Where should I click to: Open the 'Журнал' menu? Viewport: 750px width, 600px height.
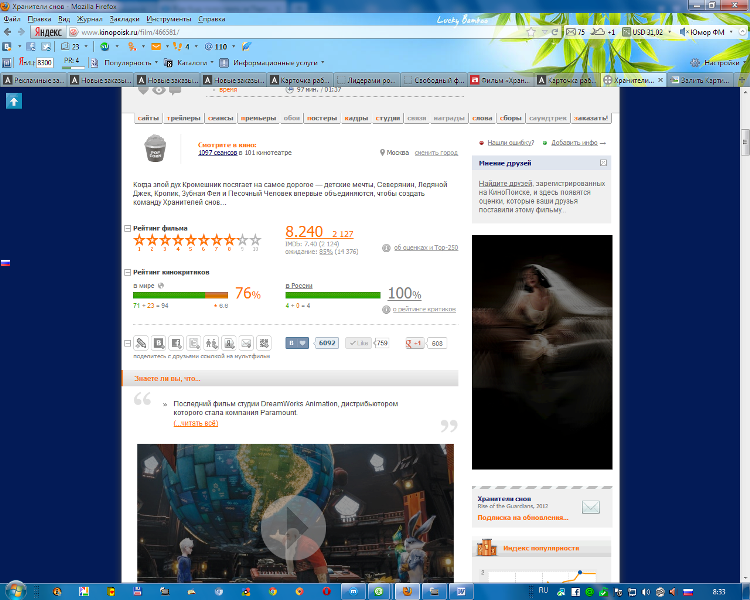(89, 19)
